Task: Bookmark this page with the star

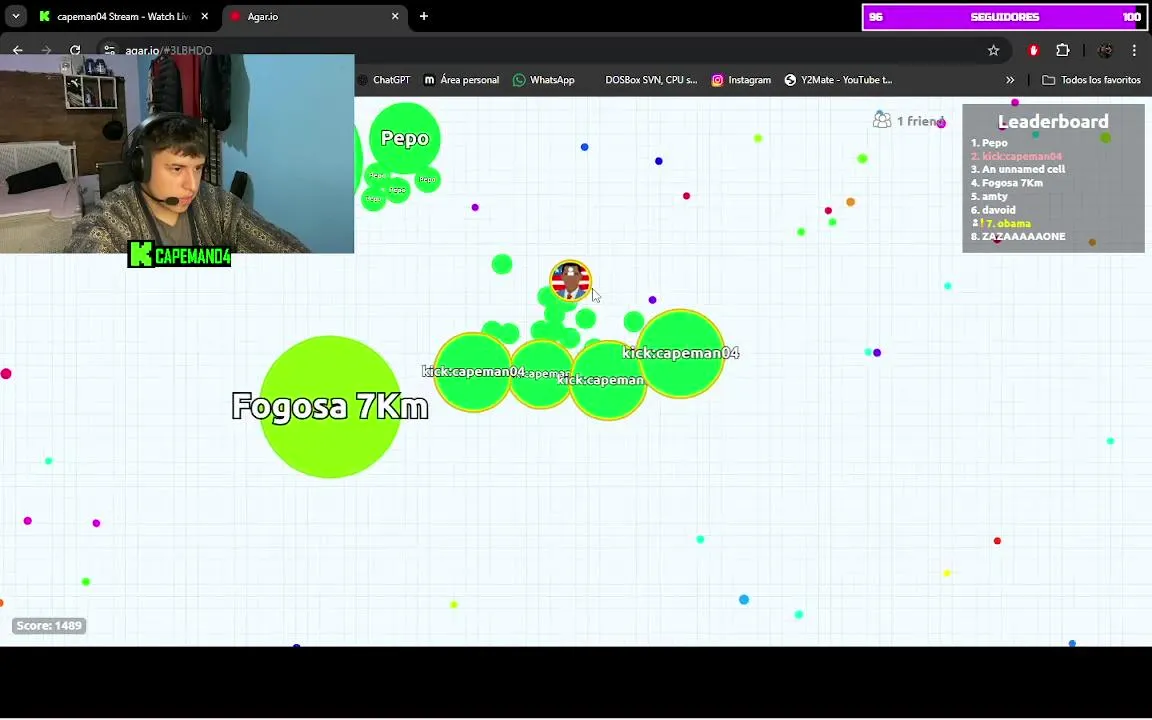Action: 993,50
